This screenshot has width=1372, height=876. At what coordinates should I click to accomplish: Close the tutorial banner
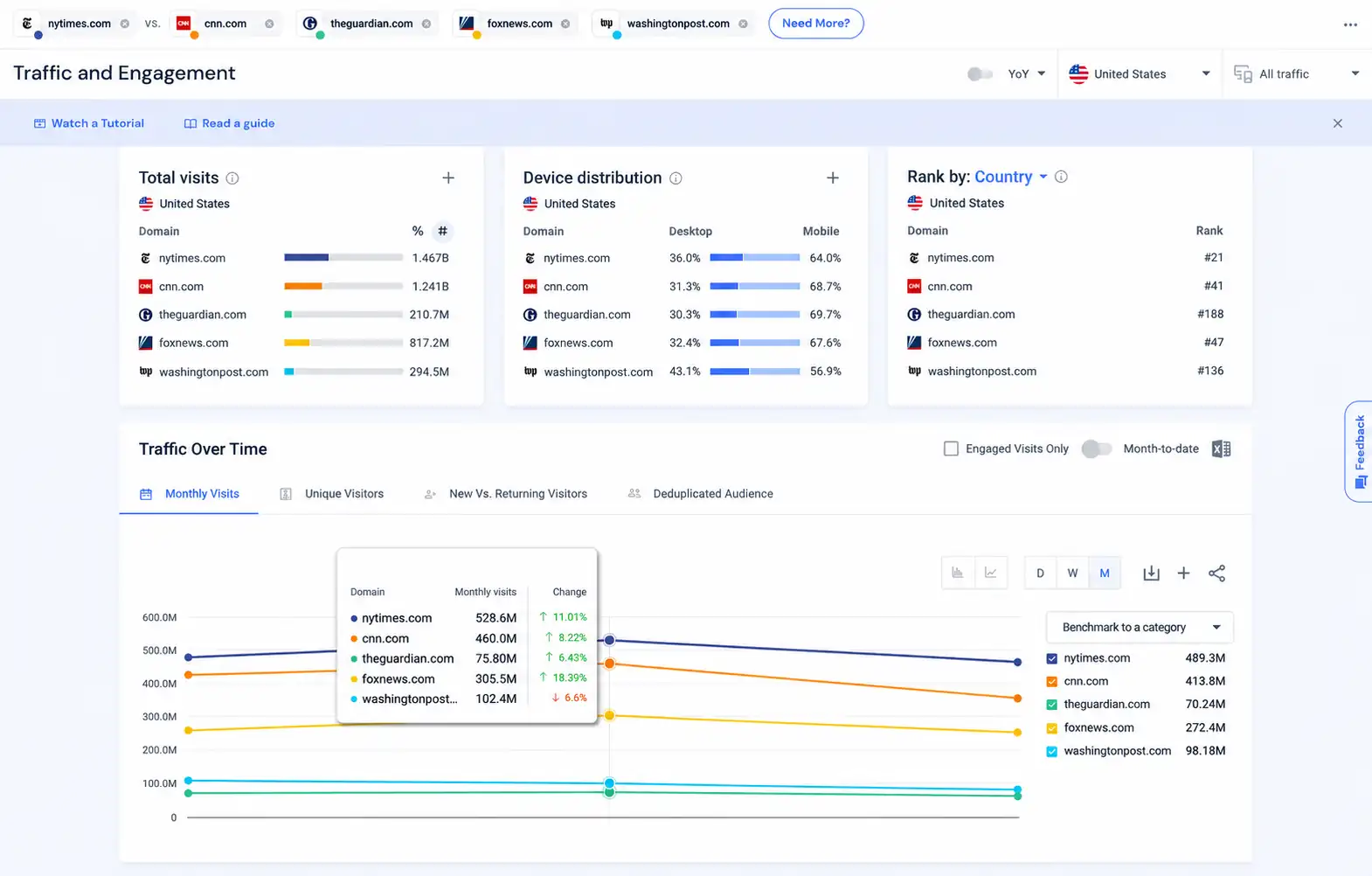[x=1337, y=123]
